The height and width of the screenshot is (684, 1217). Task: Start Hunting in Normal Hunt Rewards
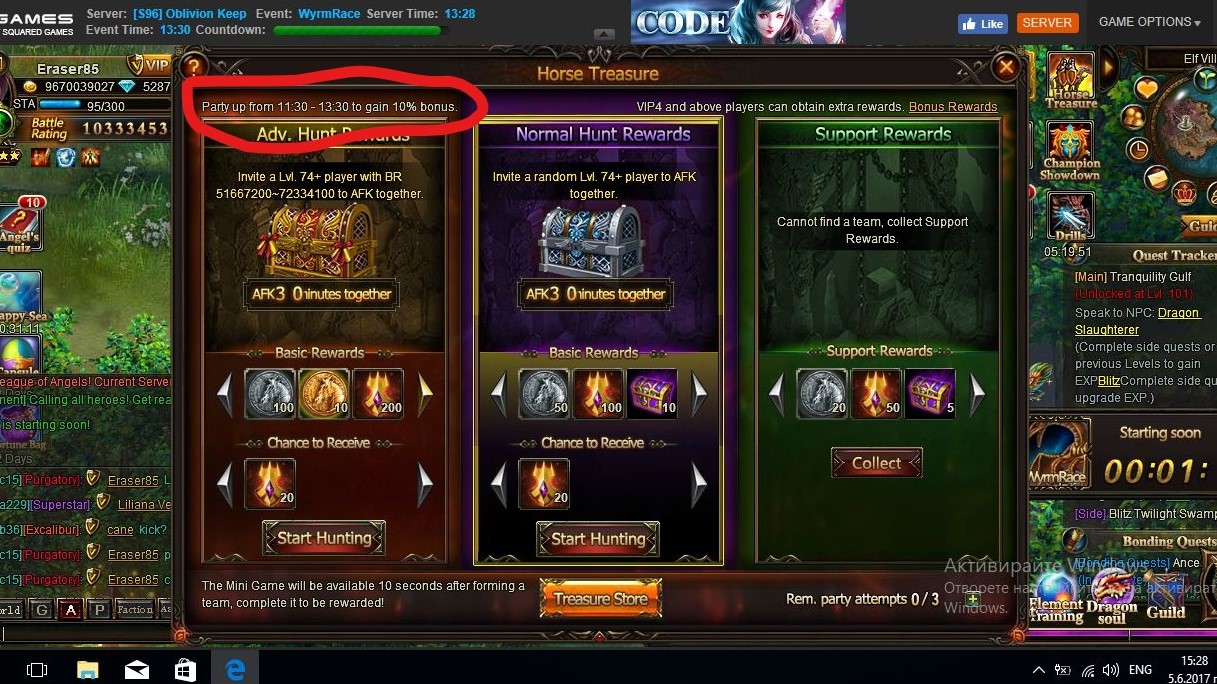pyautogui.click(x=598, y=539)
